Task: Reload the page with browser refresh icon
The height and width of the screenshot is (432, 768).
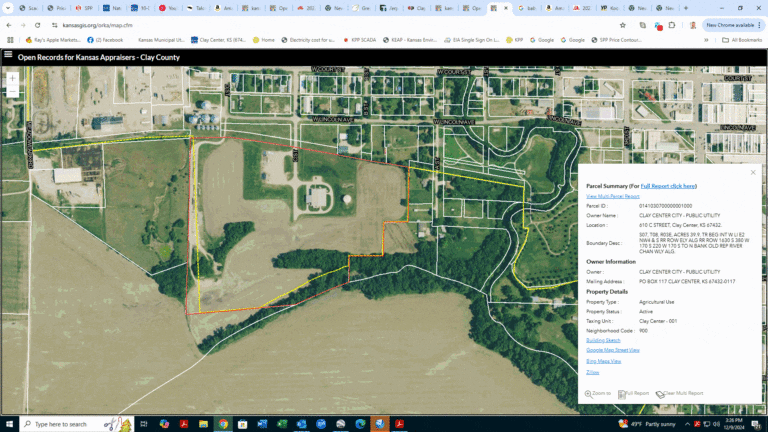Action: click(36, 25)
